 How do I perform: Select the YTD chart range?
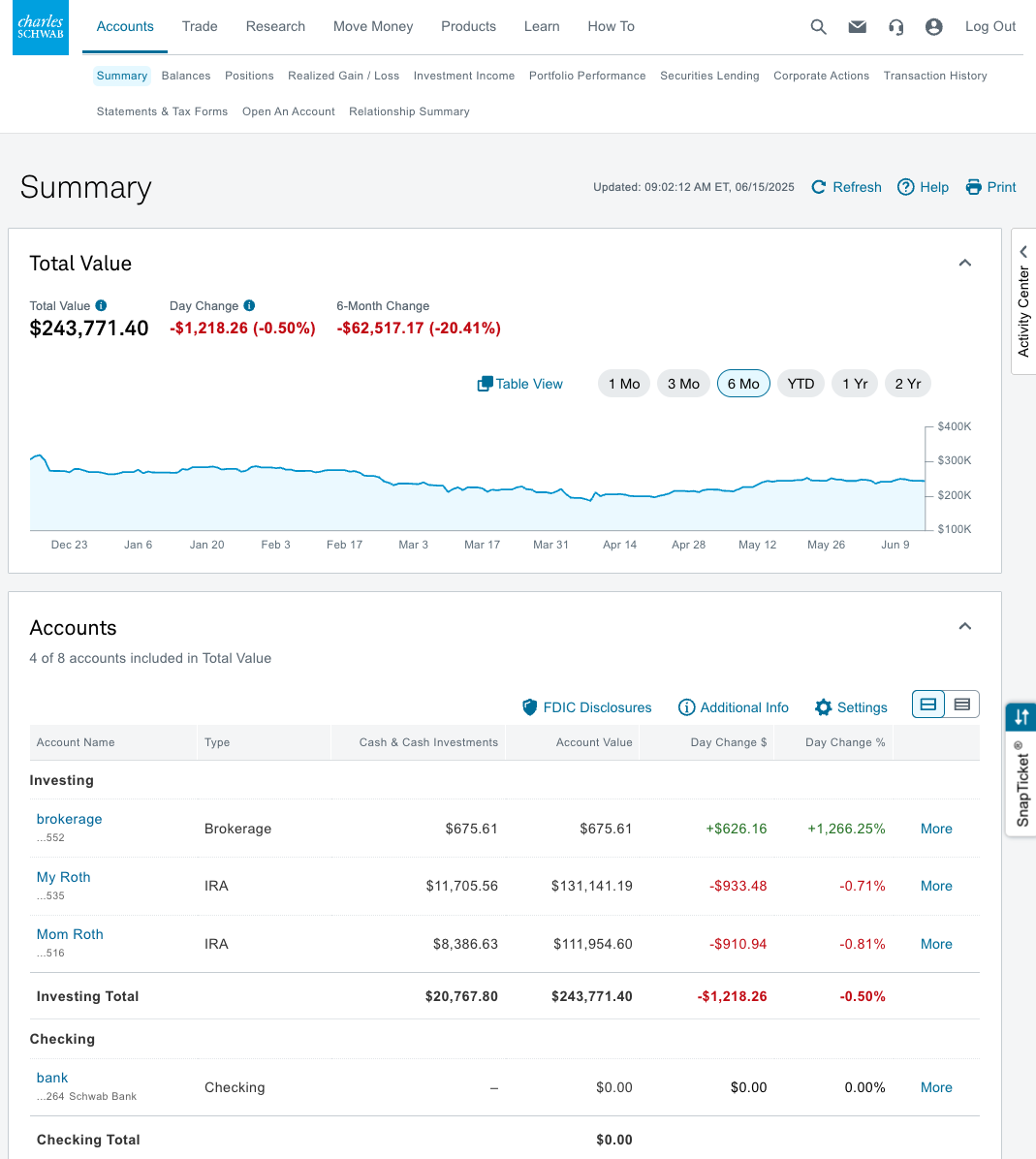coord(801,384)
